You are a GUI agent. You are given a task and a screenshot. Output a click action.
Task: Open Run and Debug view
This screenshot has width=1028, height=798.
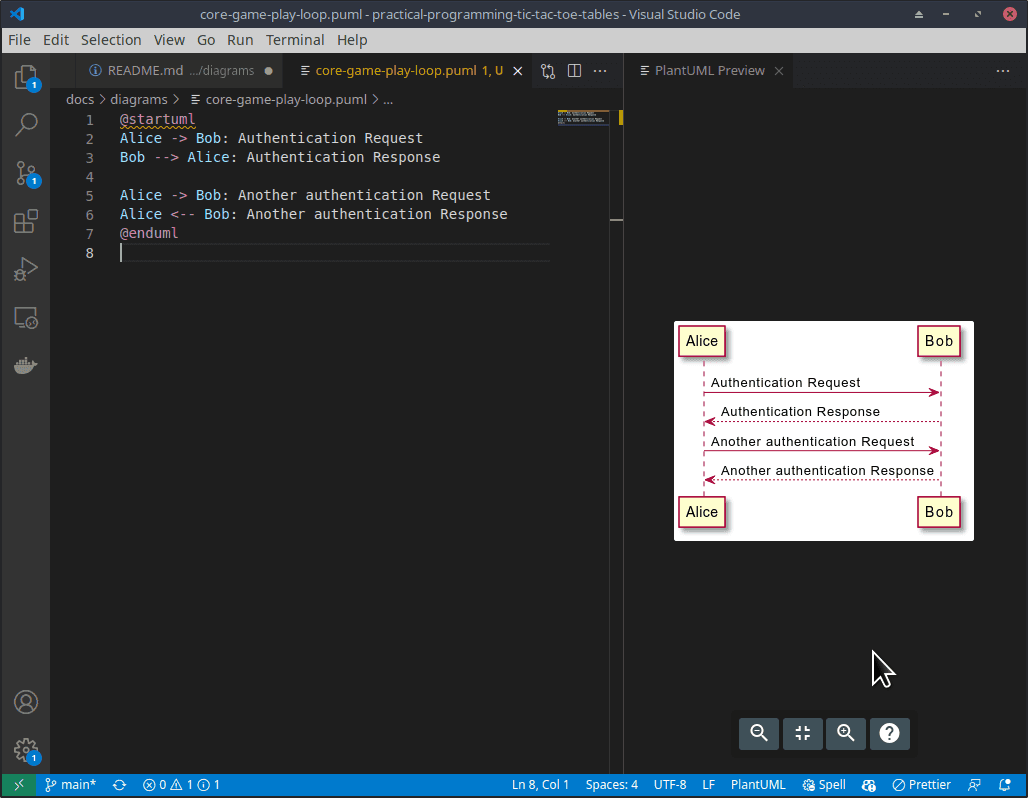pyautogui.click(x=26, y=269)
